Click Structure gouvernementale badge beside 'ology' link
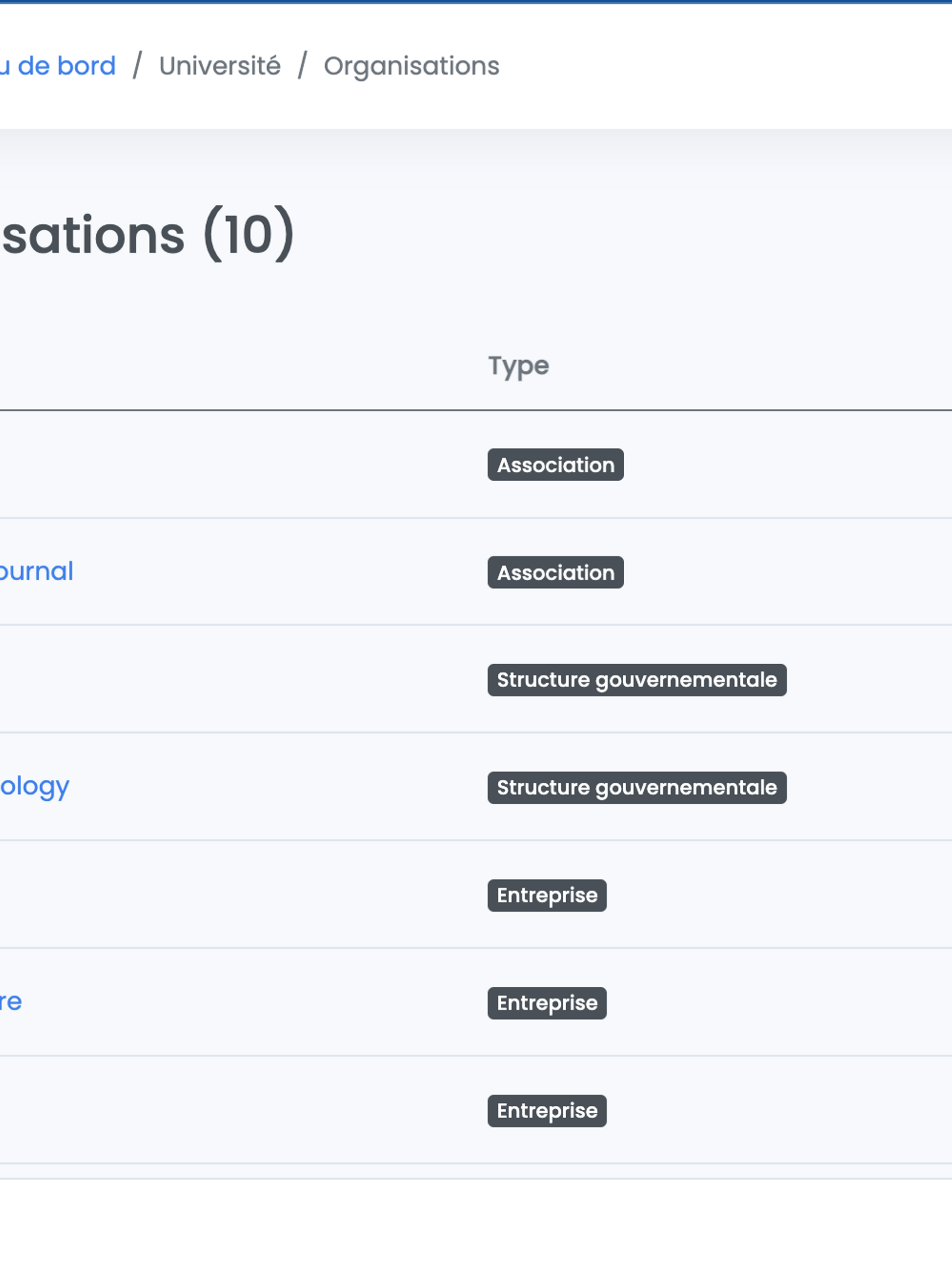The width and height of the screenshot is (952, 1270). [636, 788]
